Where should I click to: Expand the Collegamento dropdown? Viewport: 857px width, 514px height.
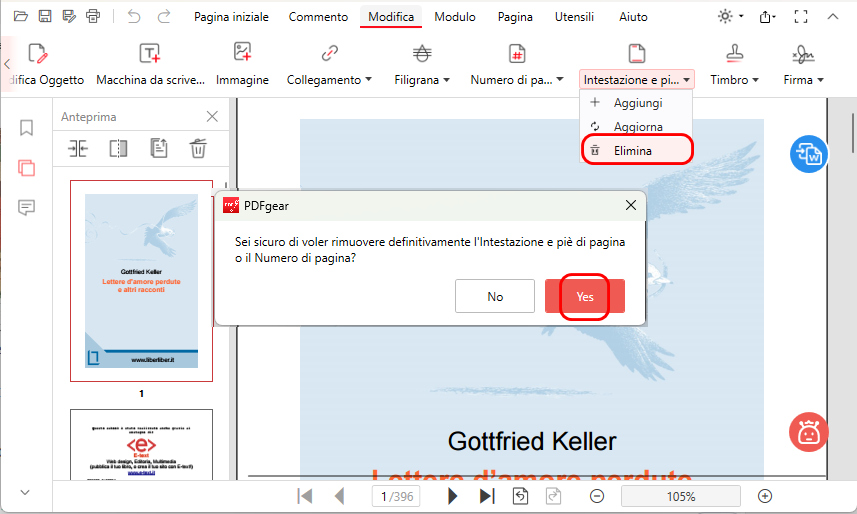tap(329, 79)
